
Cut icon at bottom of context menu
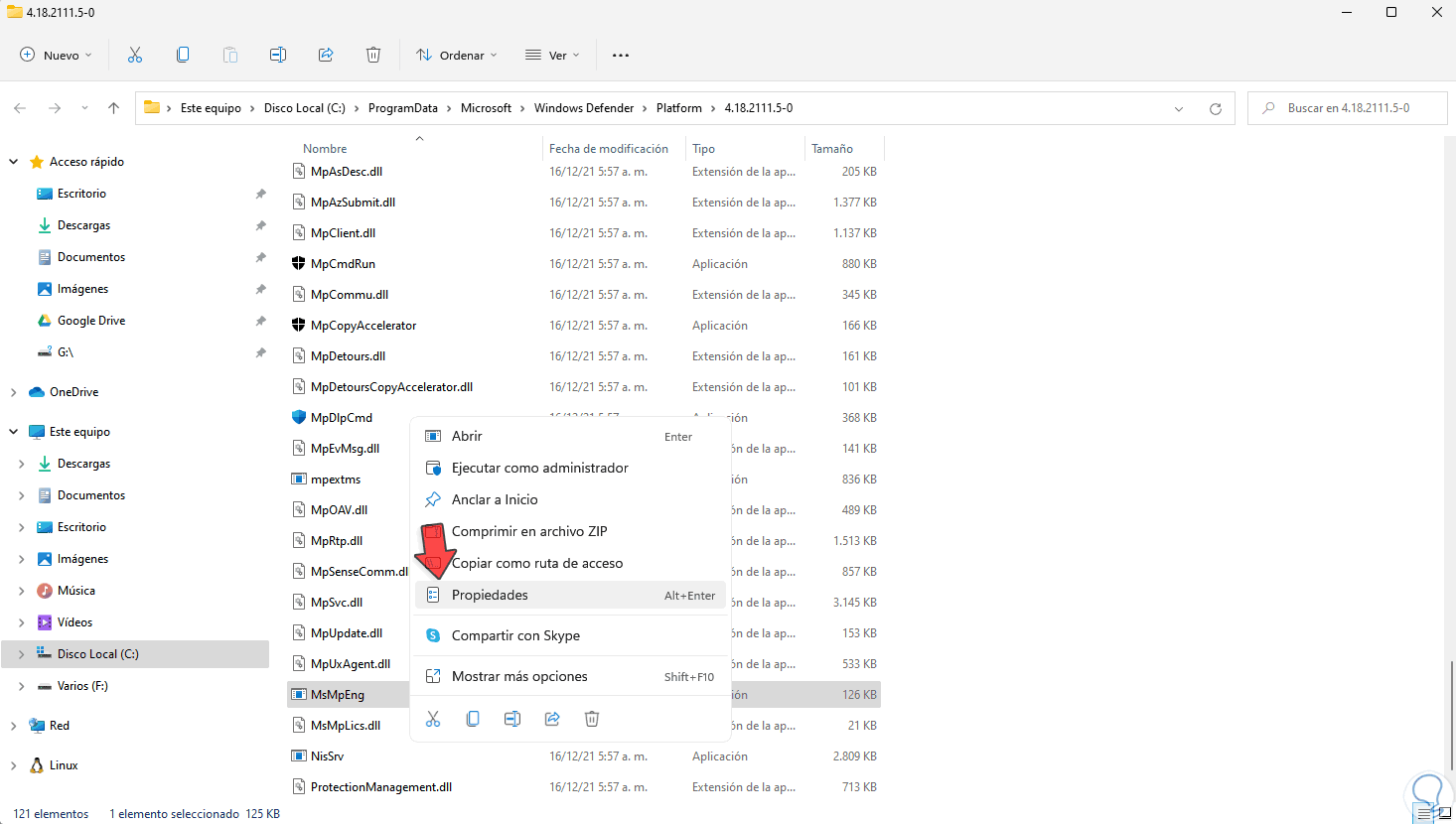433,719
